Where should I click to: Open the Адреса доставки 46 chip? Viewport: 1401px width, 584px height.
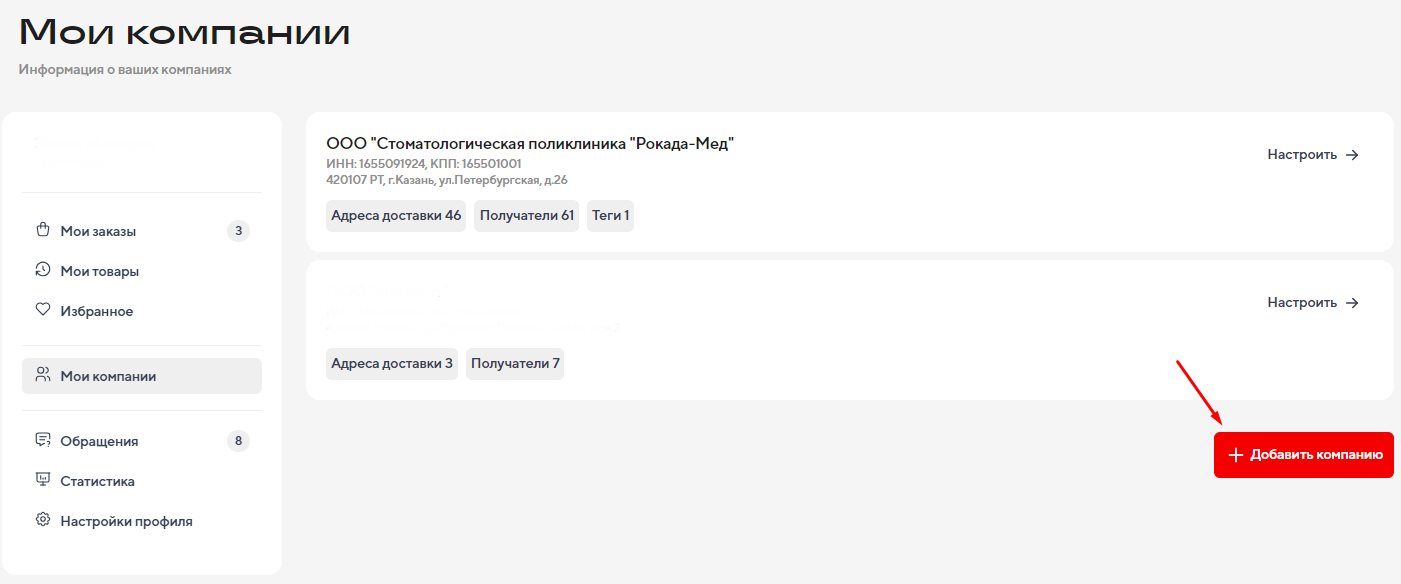tap(396, 216)
